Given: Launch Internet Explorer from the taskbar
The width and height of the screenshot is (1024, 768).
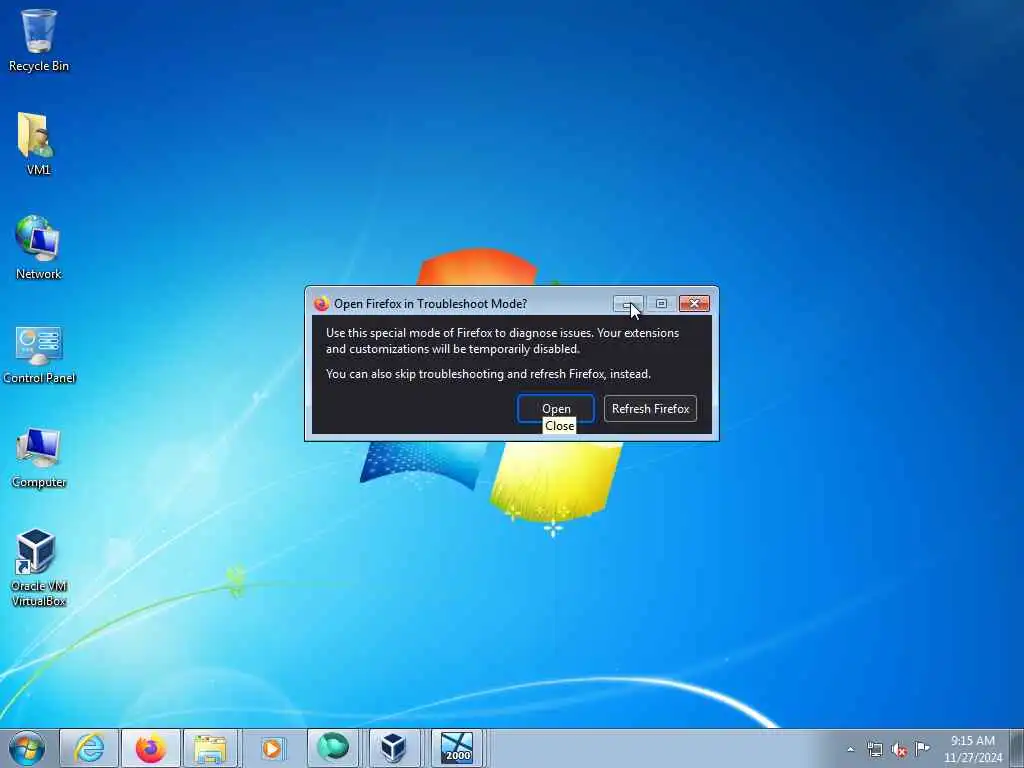Looking at the screenshot, I should (x=89, y=748).
